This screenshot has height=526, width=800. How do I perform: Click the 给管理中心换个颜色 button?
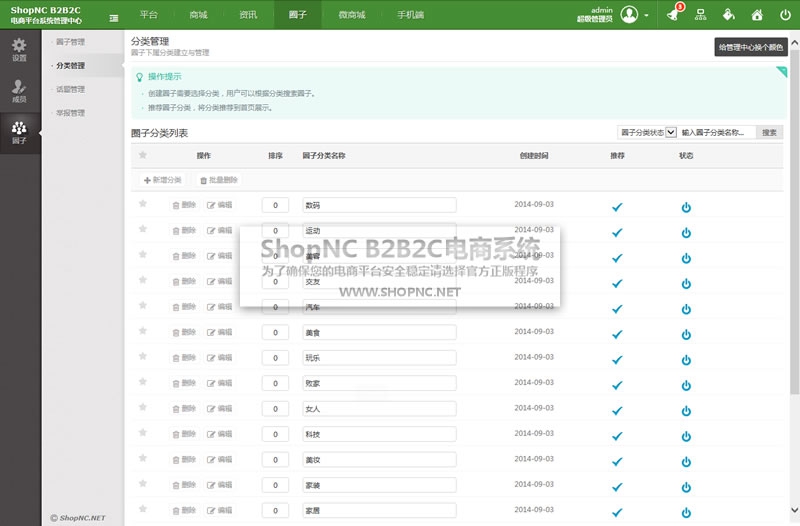[751, 47]
